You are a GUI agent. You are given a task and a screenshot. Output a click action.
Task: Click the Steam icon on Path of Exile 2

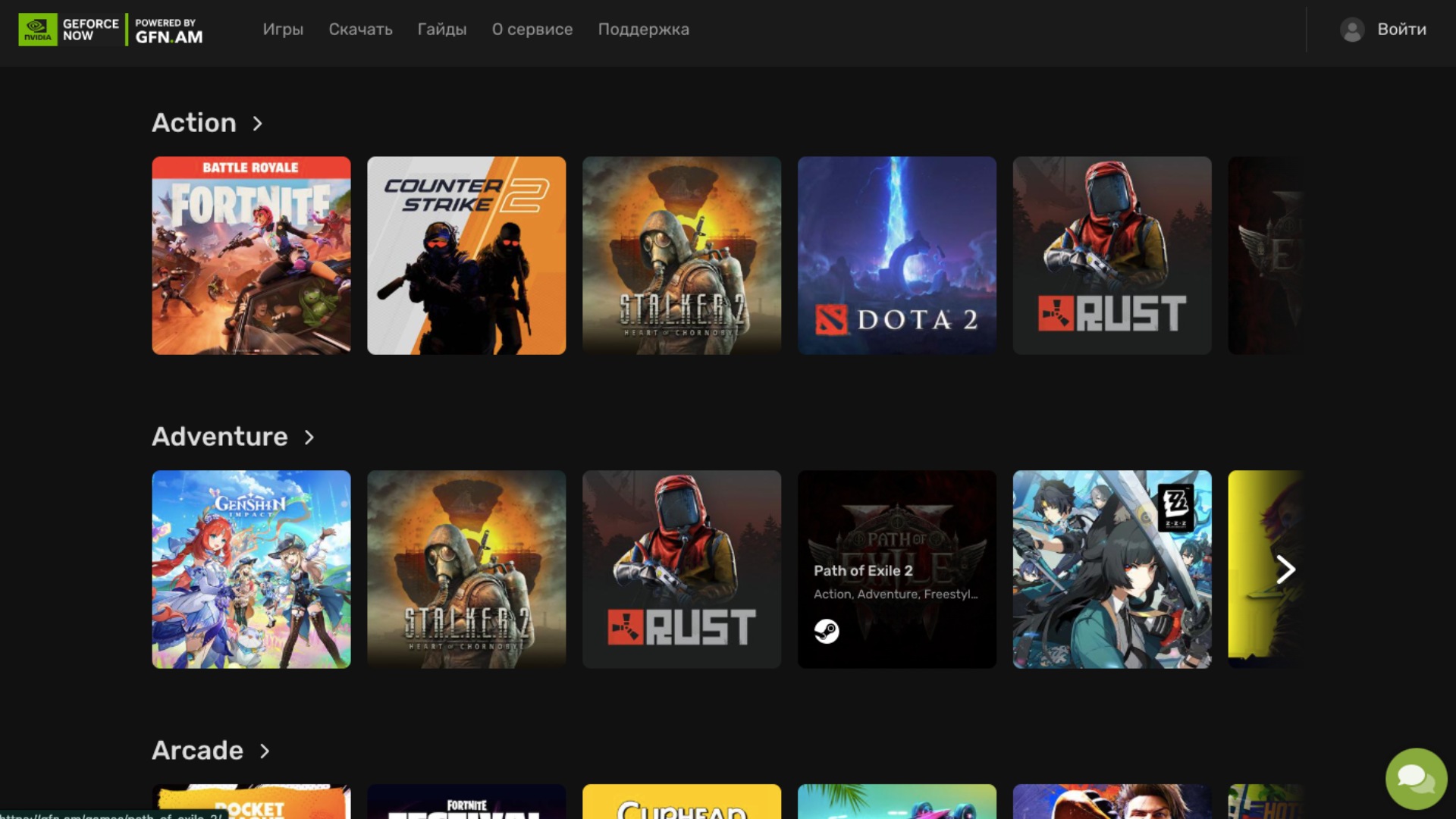click(x=827, y=631)
